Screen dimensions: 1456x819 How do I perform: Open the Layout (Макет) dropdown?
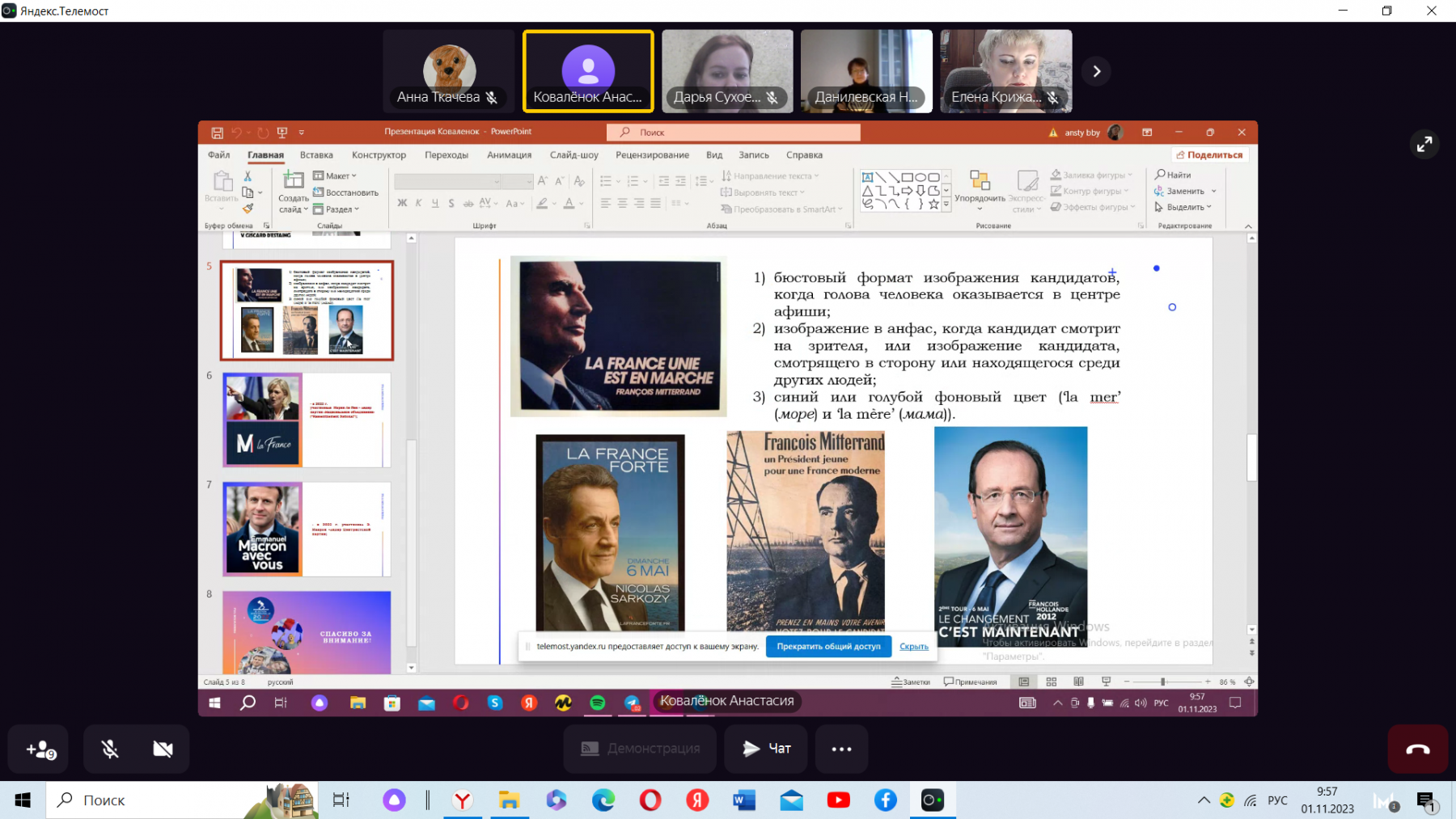click(335, 175)
